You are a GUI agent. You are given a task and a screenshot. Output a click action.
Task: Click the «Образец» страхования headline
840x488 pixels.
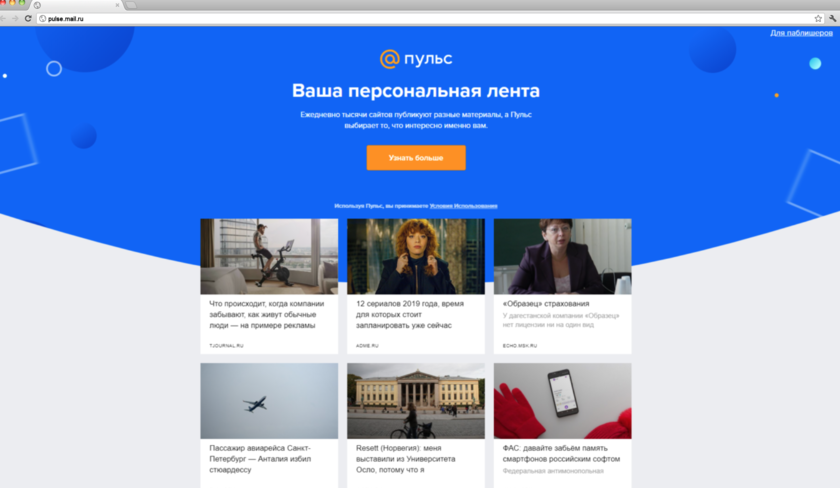tap(546, 303)
